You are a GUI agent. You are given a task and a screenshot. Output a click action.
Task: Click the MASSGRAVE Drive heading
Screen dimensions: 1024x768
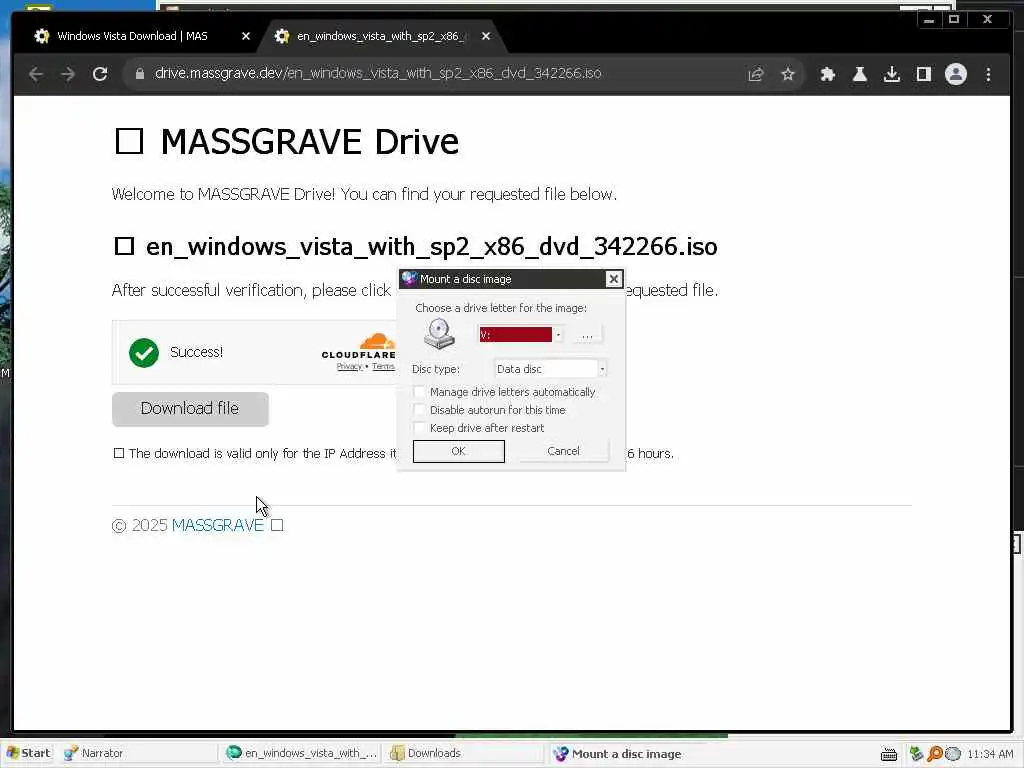tap(287, 142)
